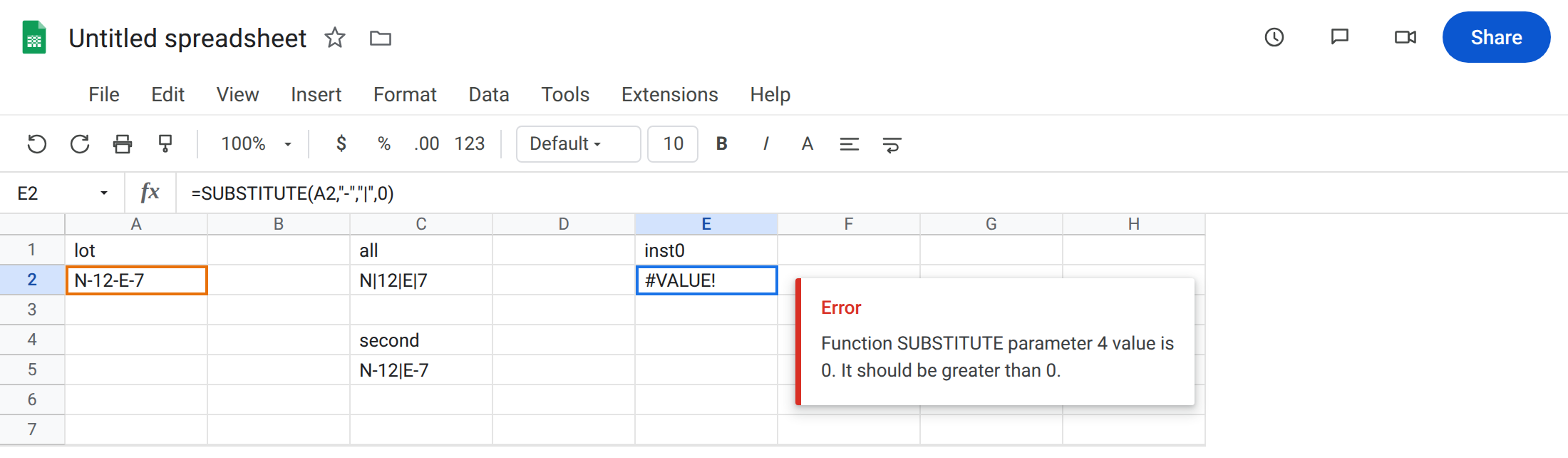Open the Format menu
Image resolution: width=1568 pixels, height=458 pixels.
click(405, 94)
